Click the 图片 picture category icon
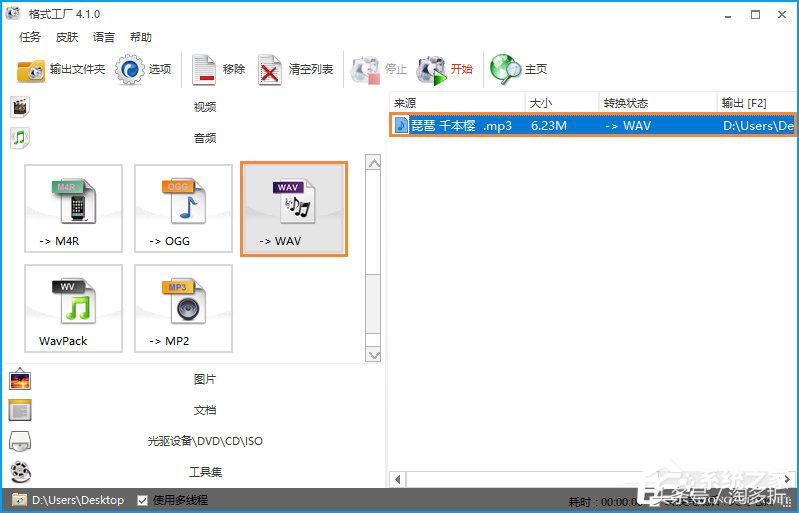799x513 pixels. click(x=20, y=379)
